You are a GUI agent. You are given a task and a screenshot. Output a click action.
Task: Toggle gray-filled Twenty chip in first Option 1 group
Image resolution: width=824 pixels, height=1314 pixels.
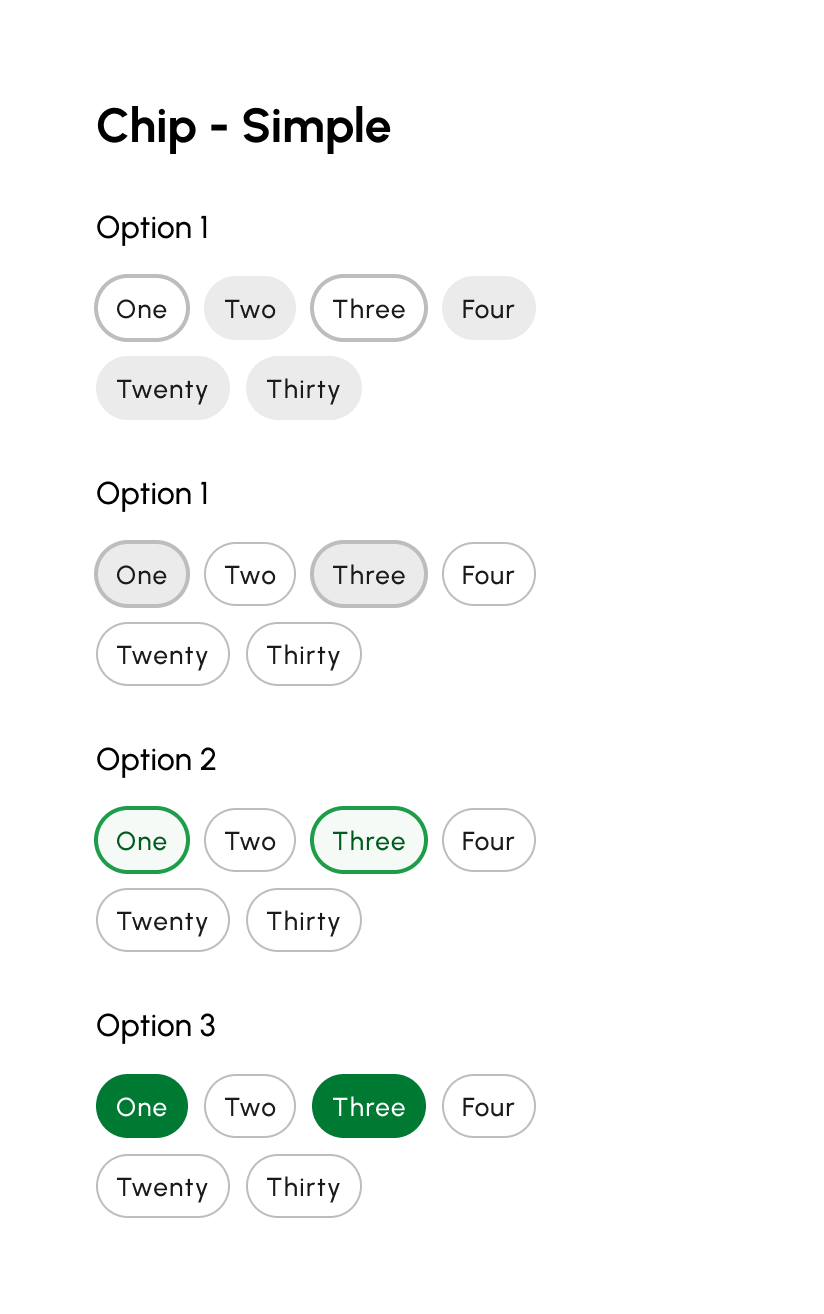tap(163, 388)
